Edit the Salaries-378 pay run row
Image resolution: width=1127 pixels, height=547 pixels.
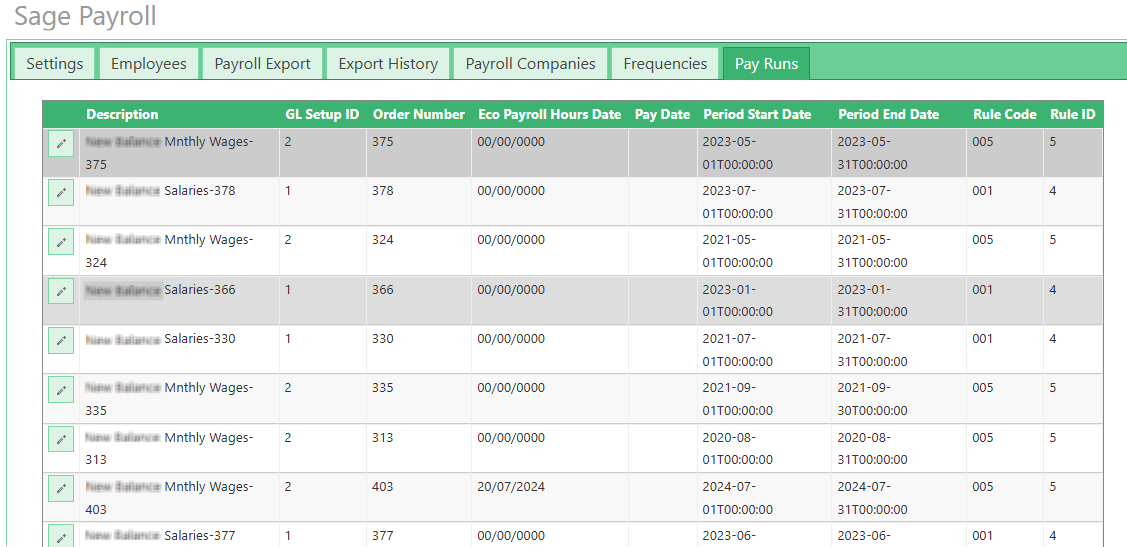coord(61,193)
